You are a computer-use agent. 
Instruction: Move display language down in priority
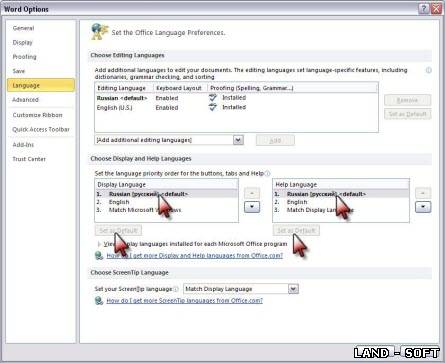click(252, 207)
